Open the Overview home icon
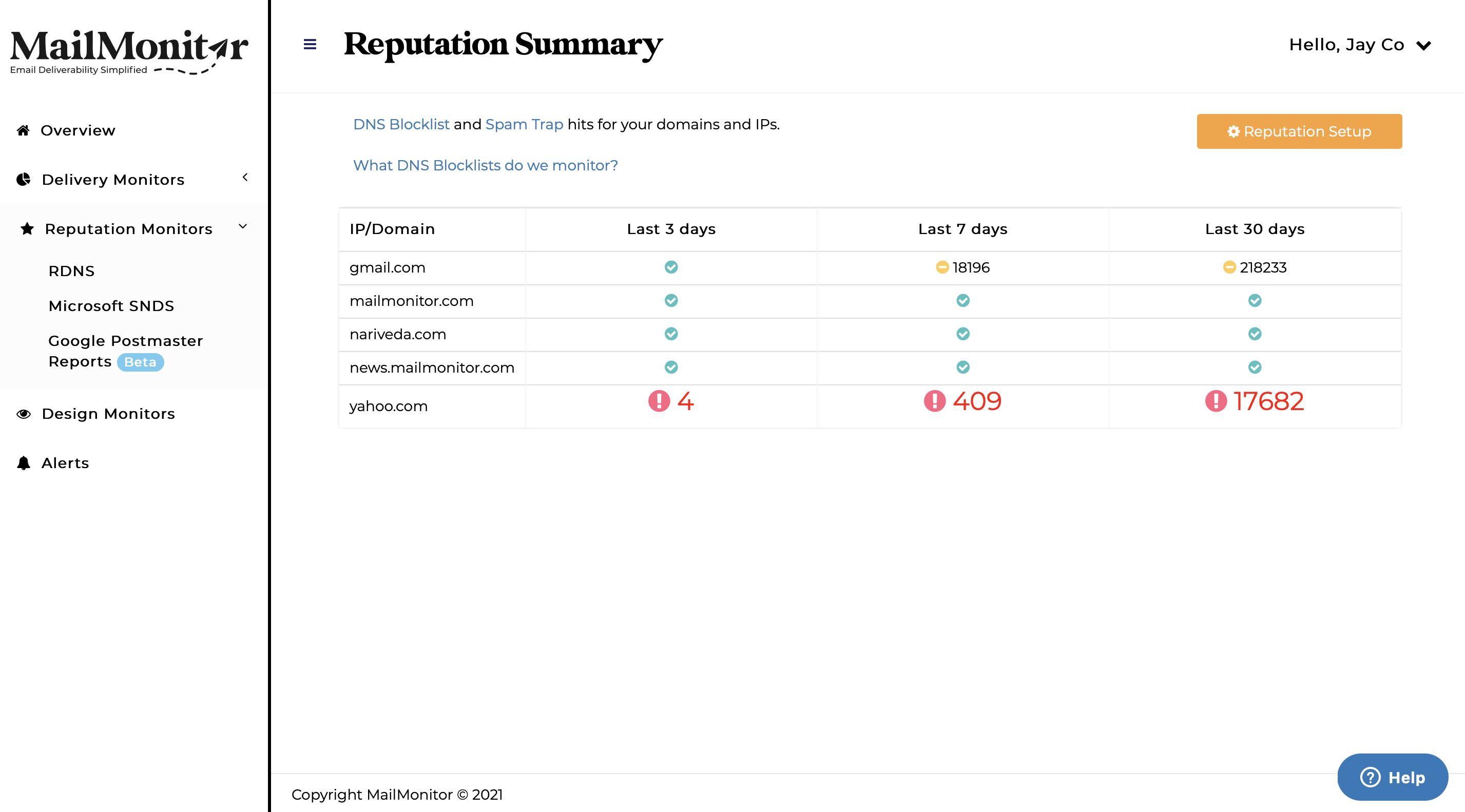Screen dimensions: 1465x812 (x=23, y=130)
